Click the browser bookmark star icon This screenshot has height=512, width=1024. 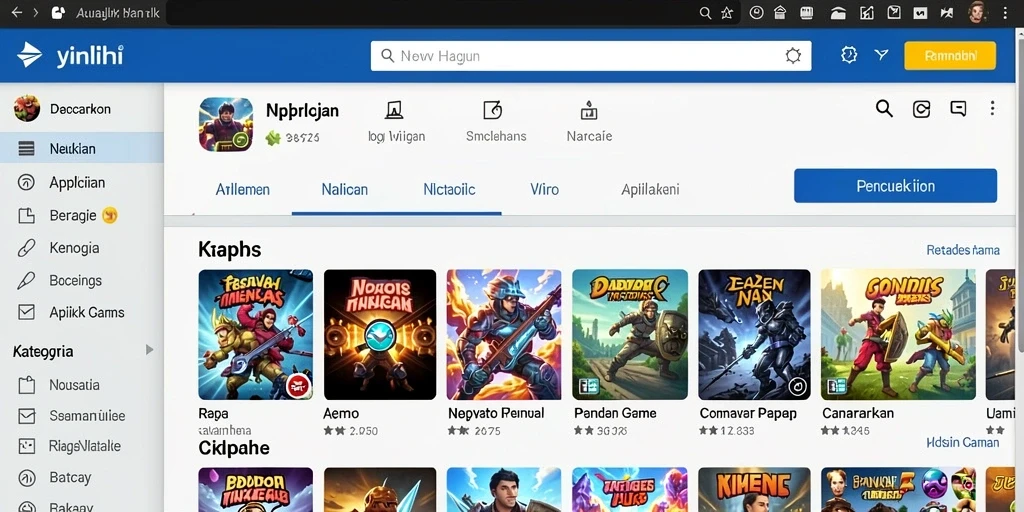pyautogui.click(x=726, y=13)
